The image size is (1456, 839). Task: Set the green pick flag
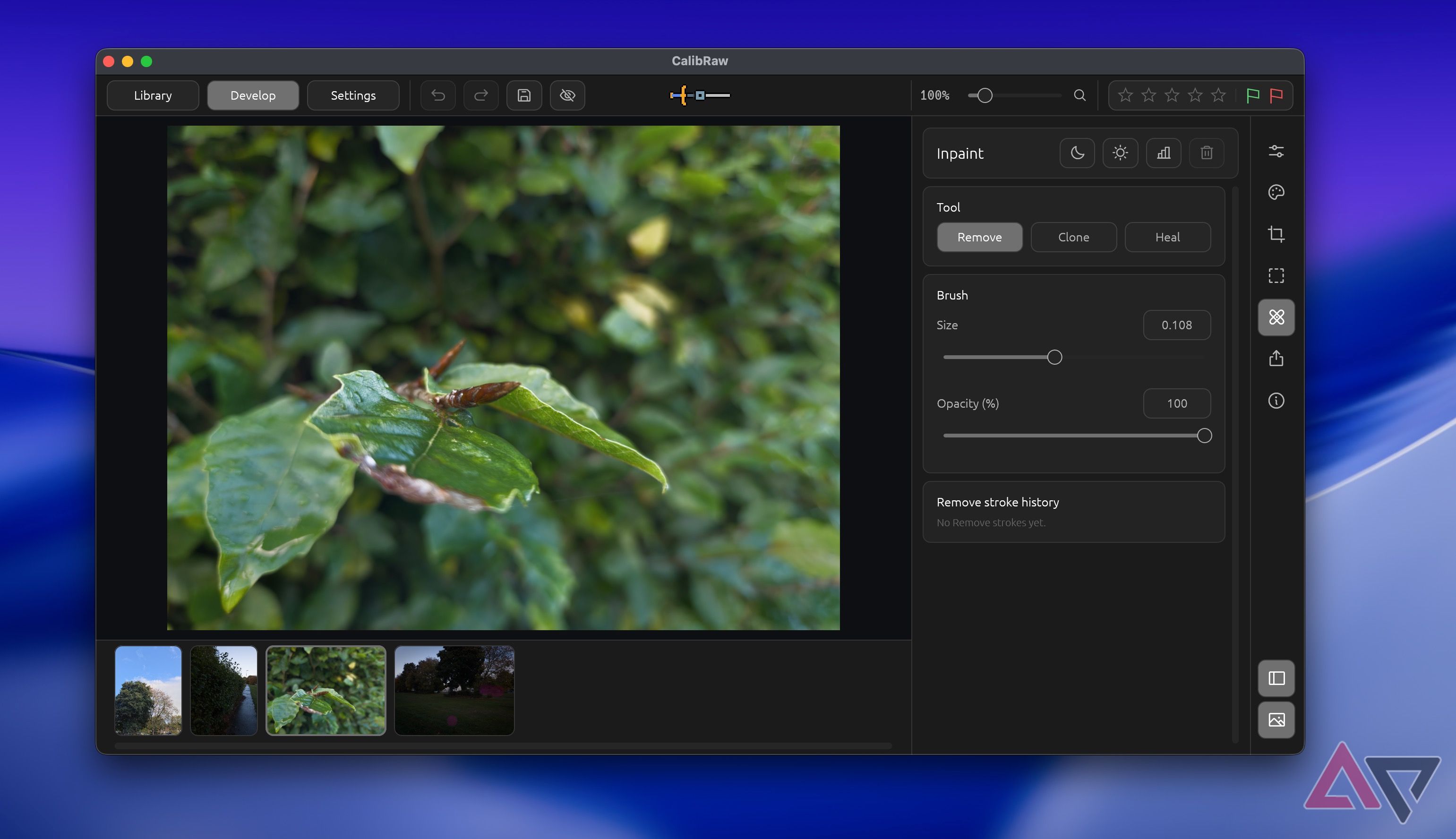pyautogui.click(x=1252, y=95)
